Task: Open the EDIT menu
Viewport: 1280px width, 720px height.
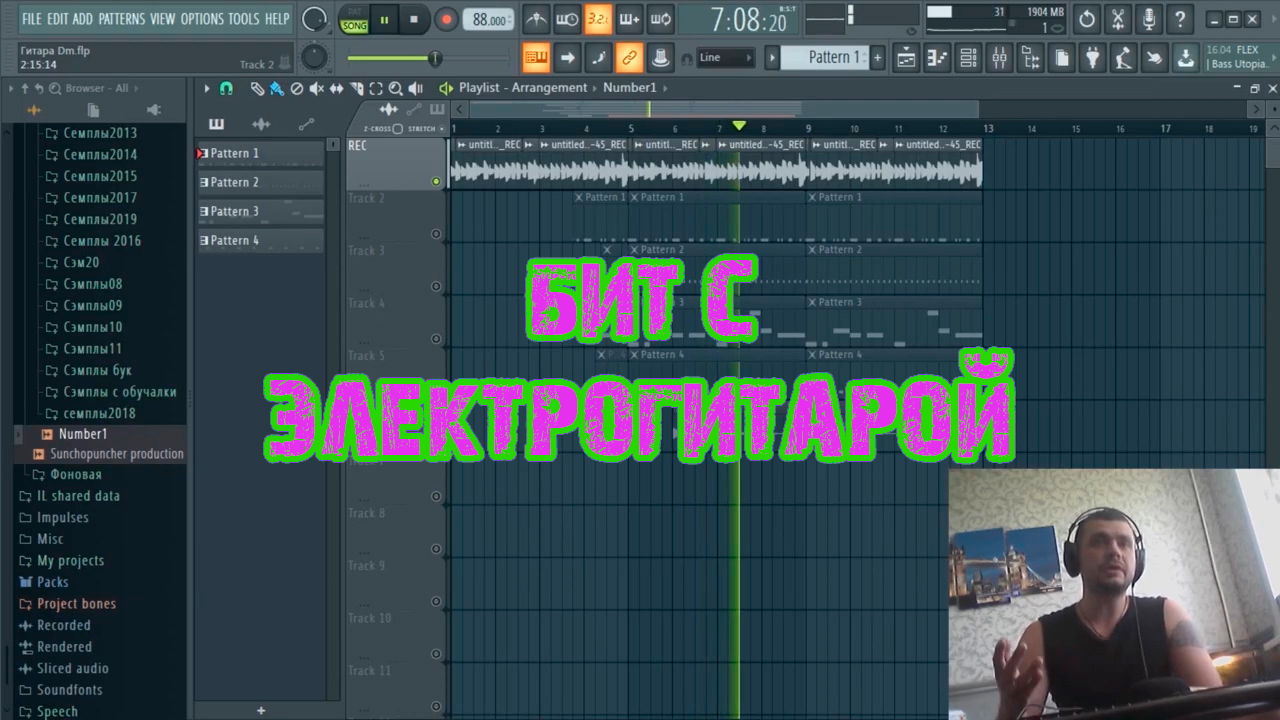Action: (x=57, y=19)
